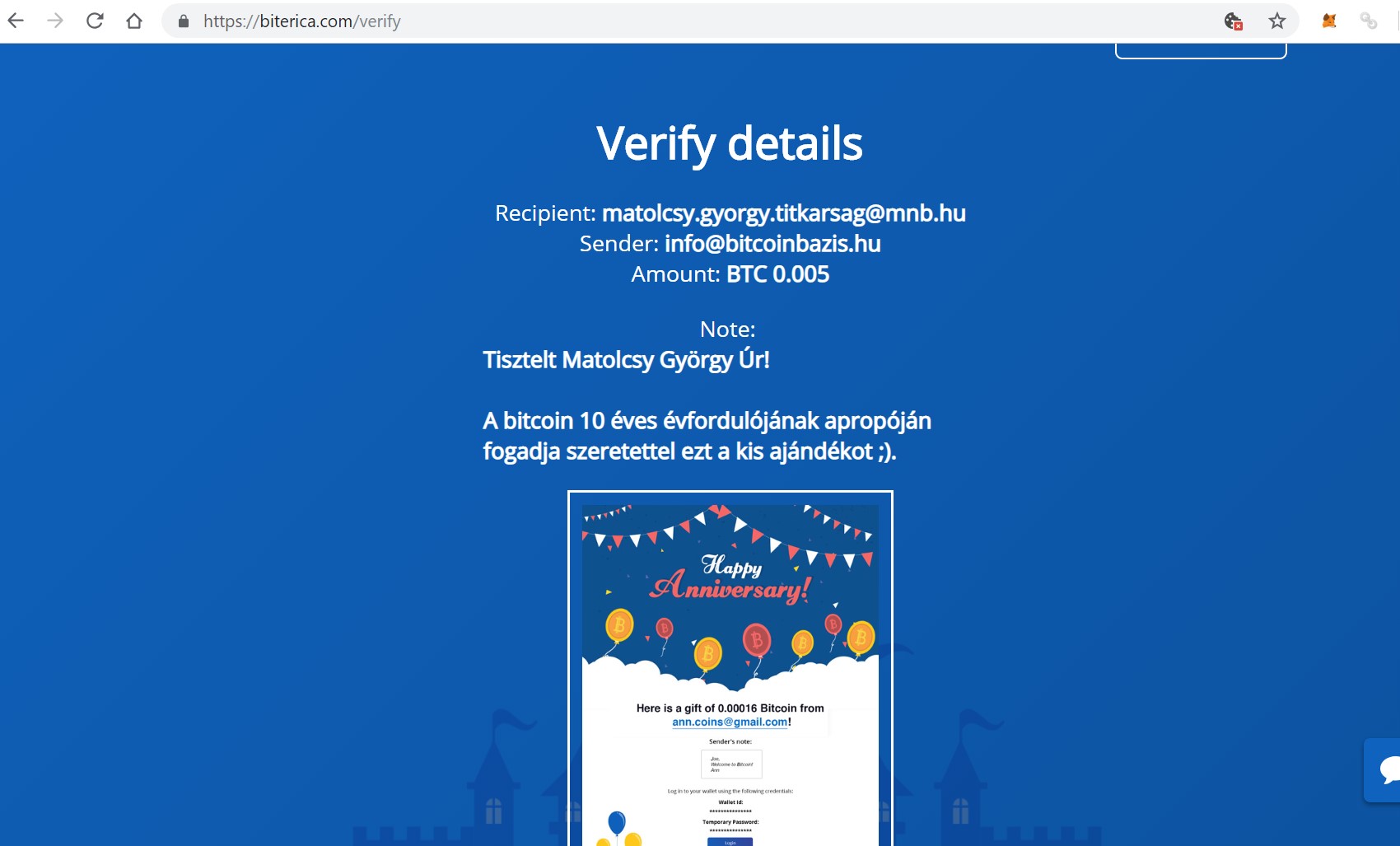Click the Note: label

(728, 330)
